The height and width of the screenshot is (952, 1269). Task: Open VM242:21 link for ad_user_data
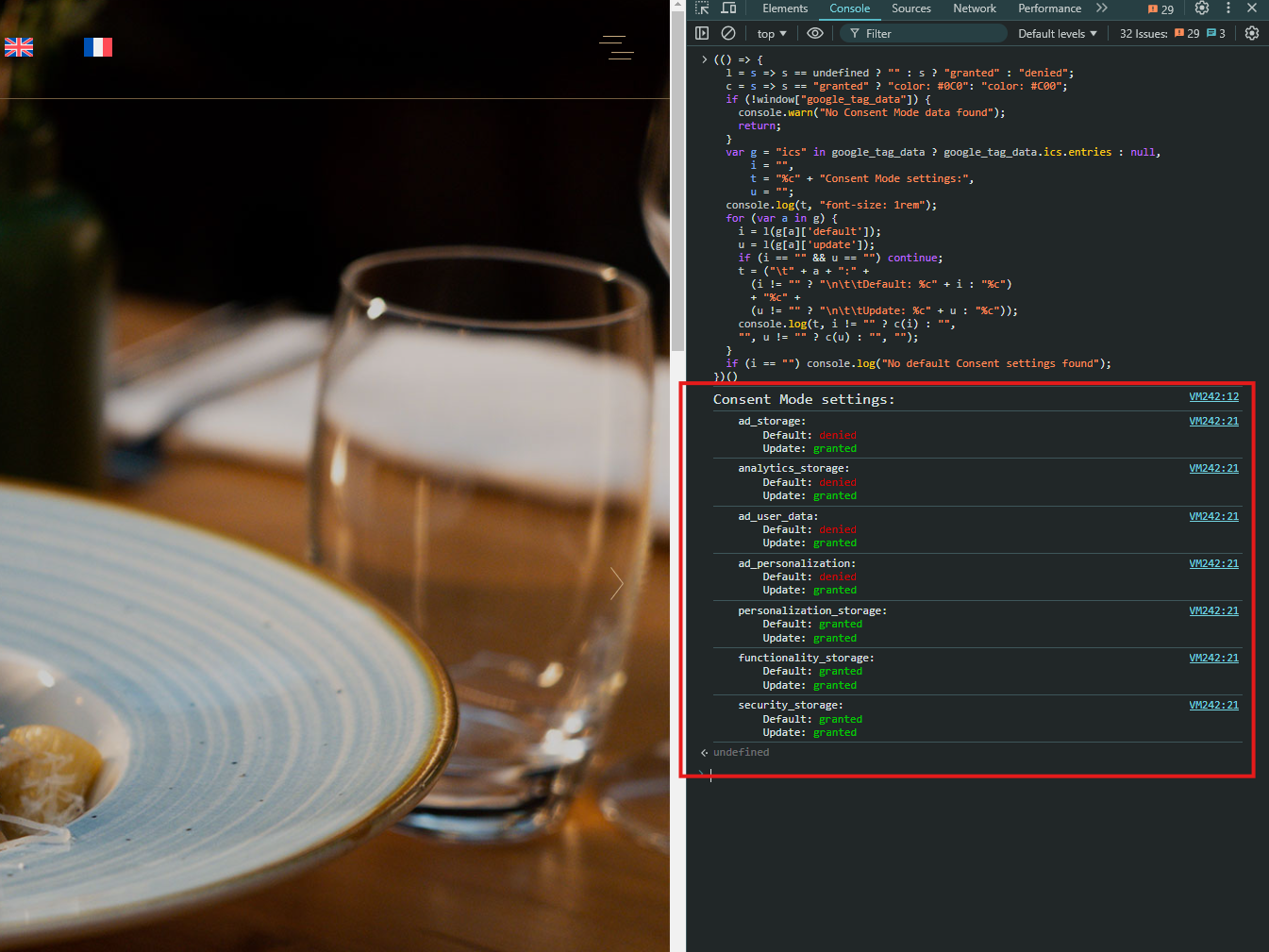(x=1213, y=517)
